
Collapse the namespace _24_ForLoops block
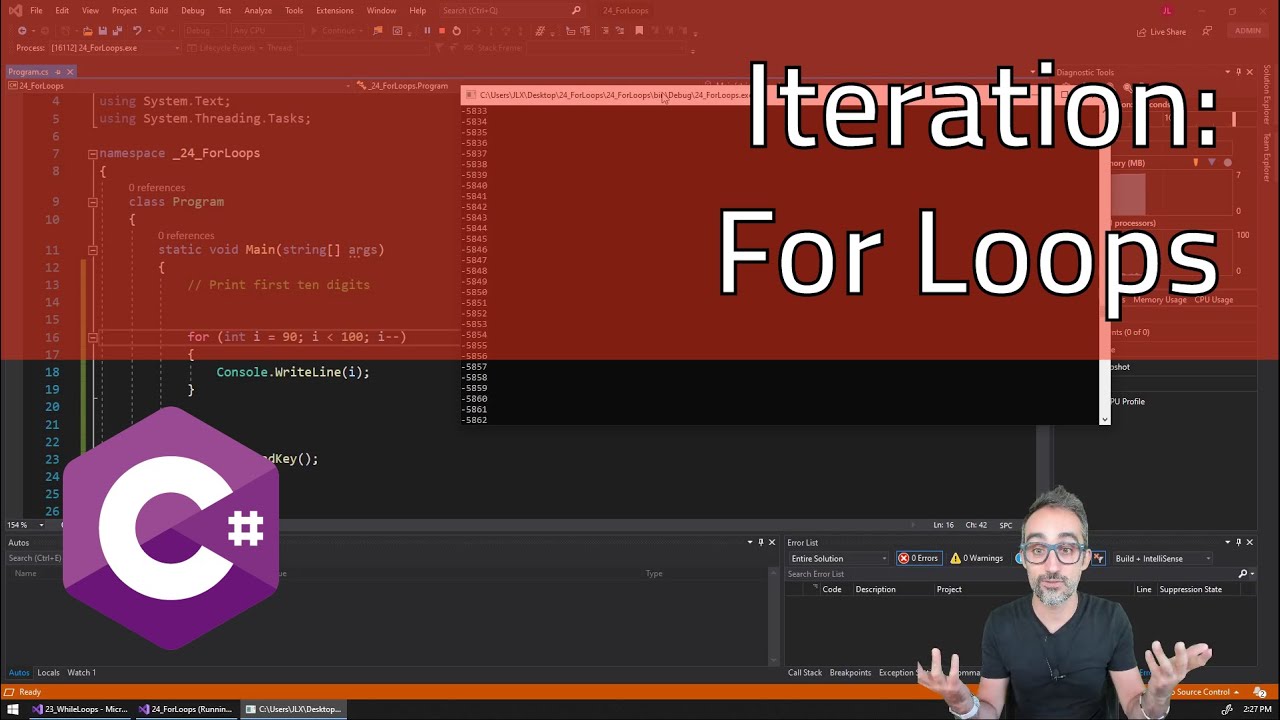pyautogui.click(x=92, y=154)
